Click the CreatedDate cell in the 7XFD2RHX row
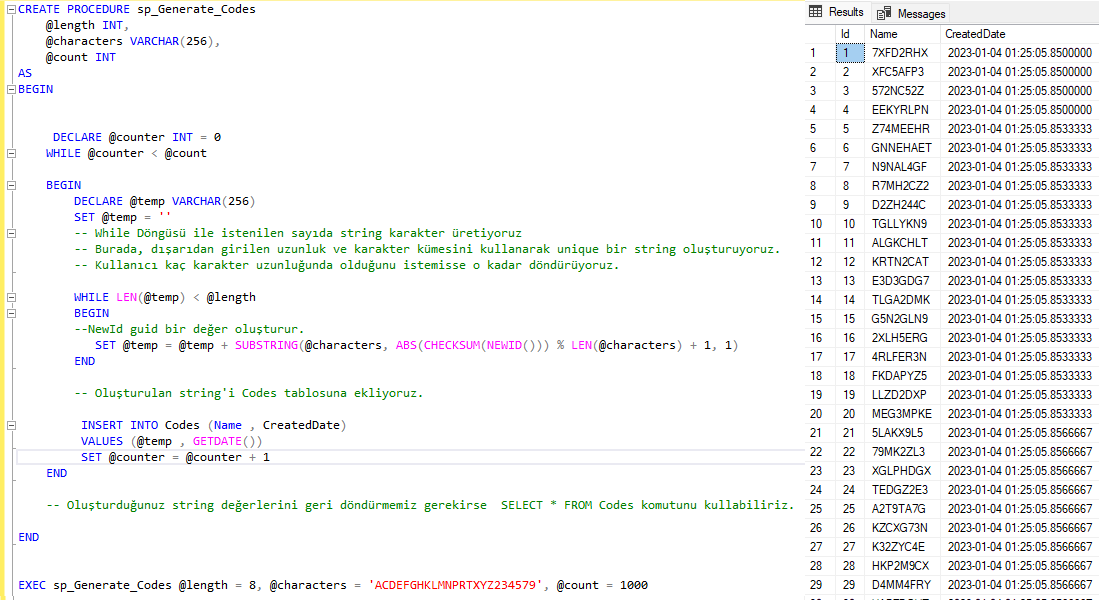Screen dimensions: 1099x600 point(1020,53)
